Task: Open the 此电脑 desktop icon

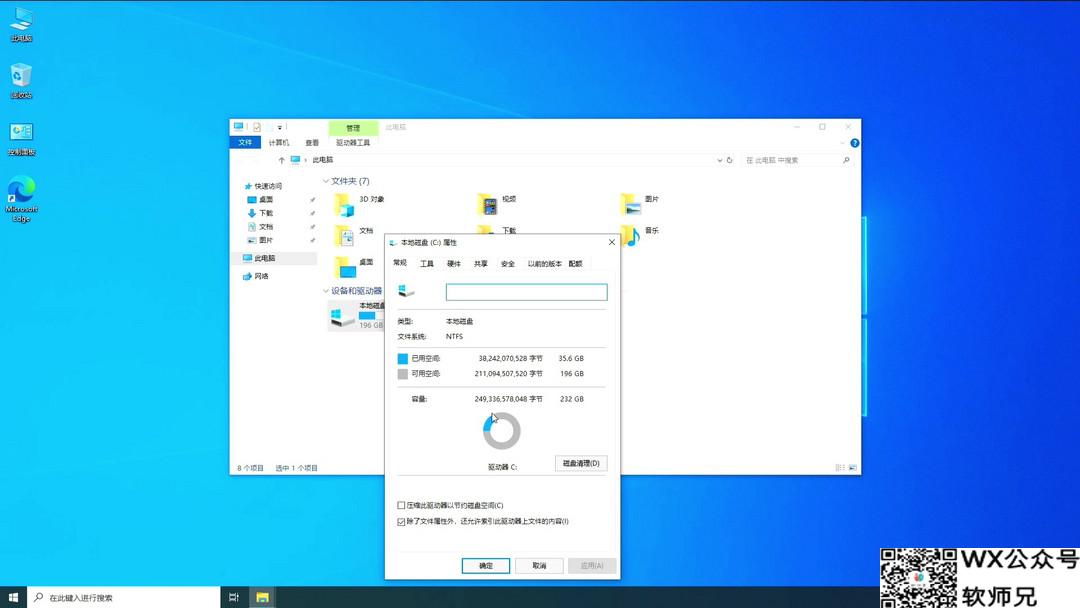Action: click(21, 25)
